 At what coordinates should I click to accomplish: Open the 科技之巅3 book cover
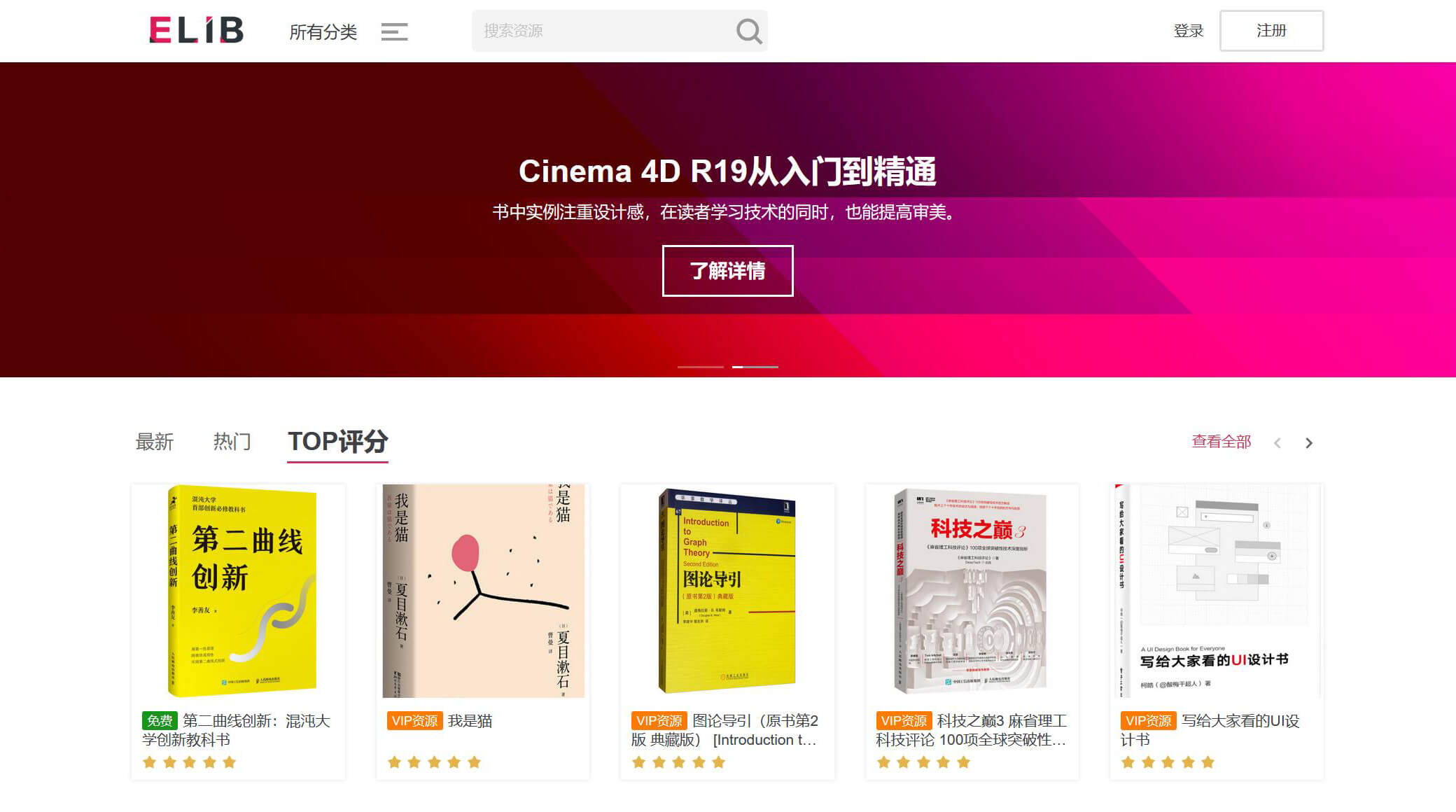tap(972, 590)
